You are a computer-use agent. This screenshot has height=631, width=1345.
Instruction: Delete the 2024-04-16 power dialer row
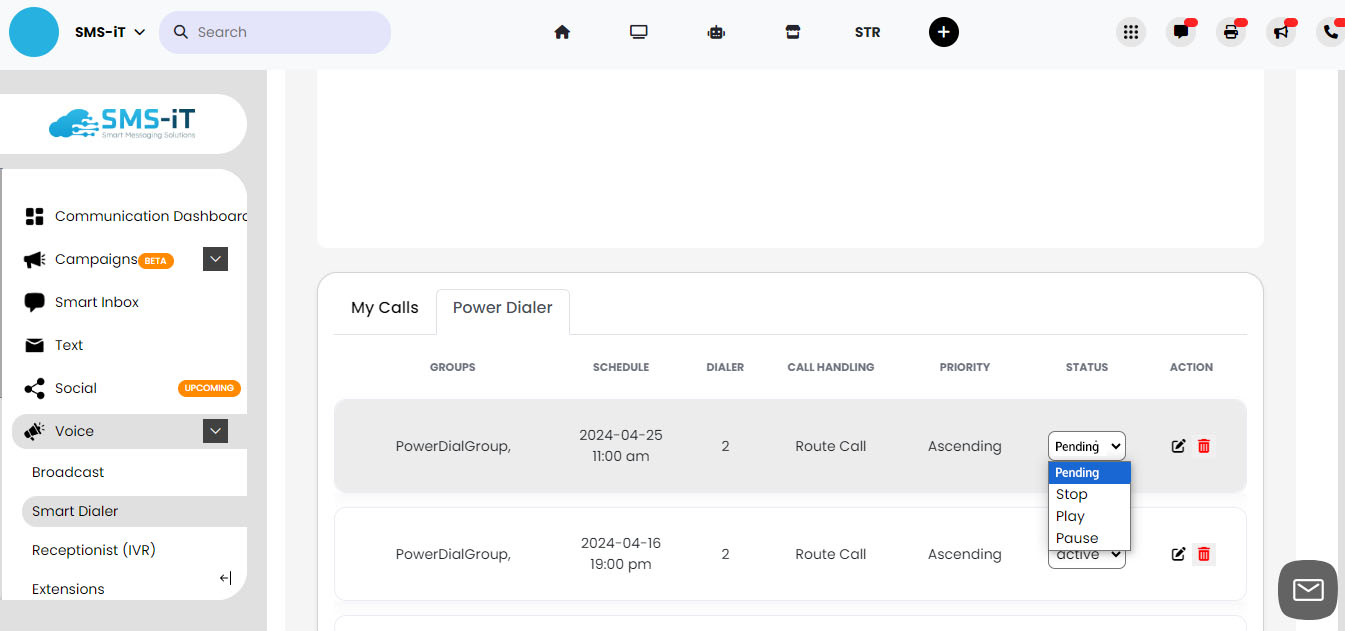coord(1204,554)
